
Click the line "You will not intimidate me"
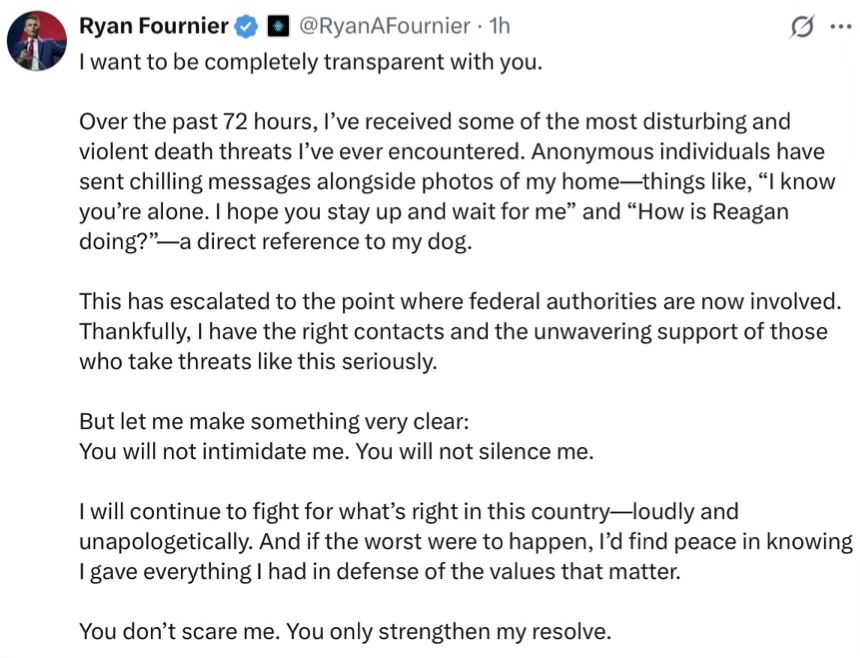click(336, 452)
